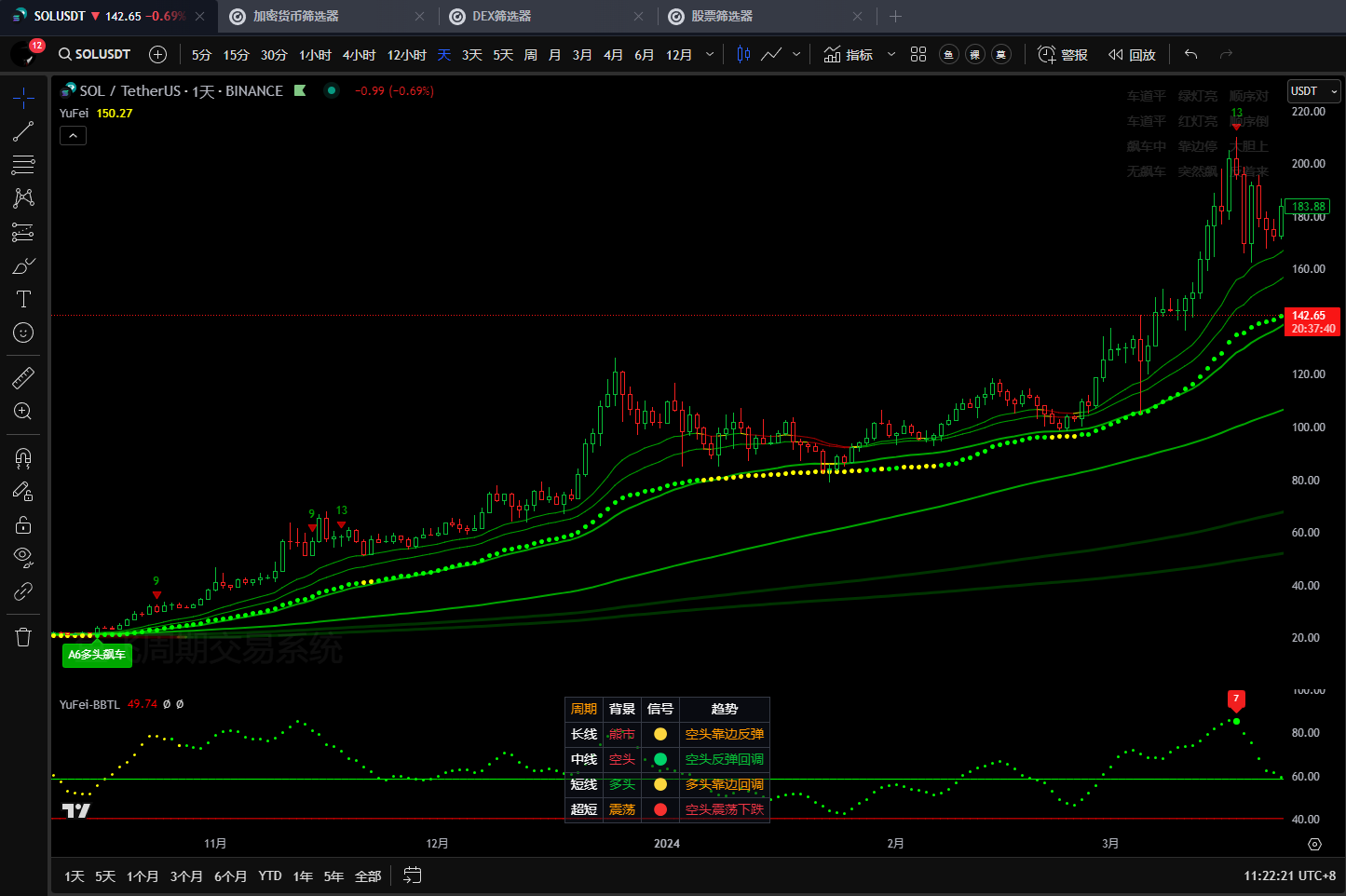The image size is (1346, 896).
Task: Open timezone menu showing UTC+8
Action: point(1289,876)
